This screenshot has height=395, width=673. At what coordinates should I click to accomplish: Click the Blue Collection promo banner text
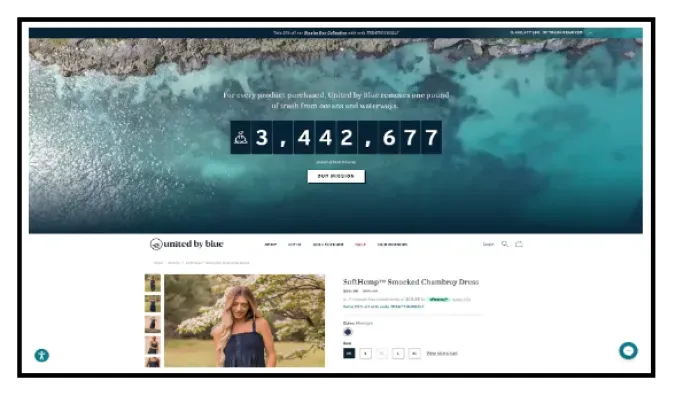click(x=336, y=33)
